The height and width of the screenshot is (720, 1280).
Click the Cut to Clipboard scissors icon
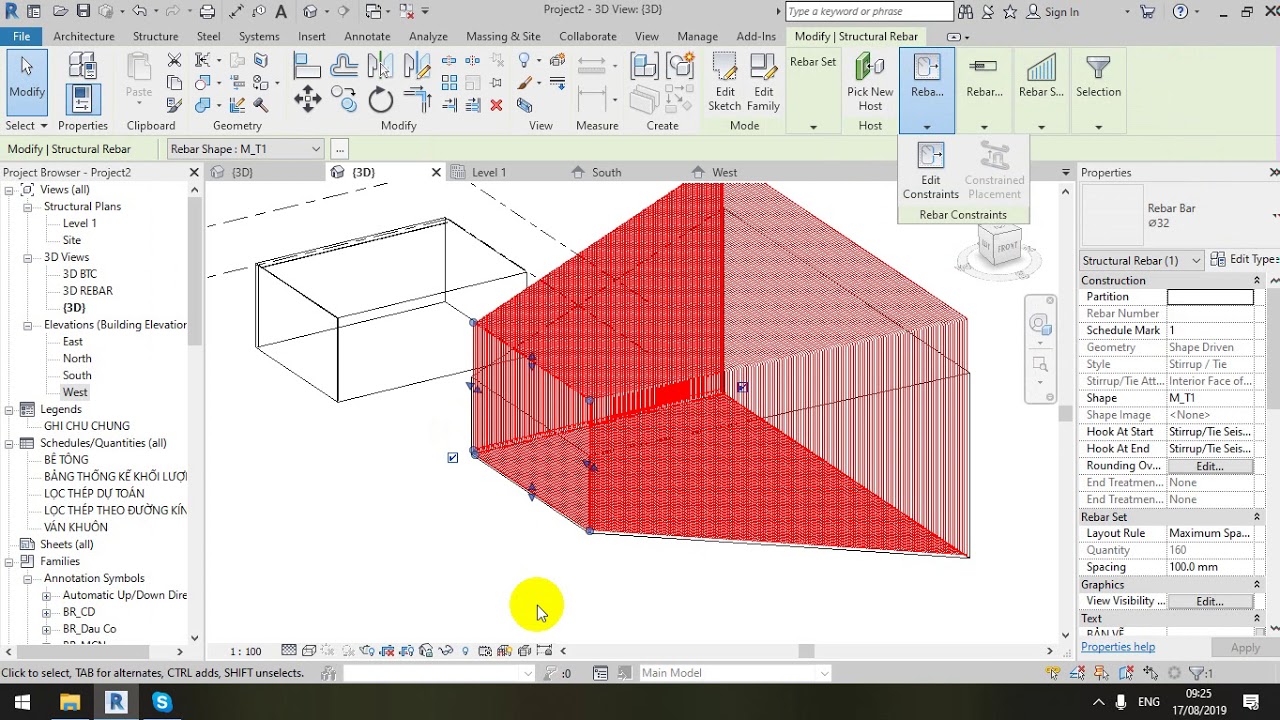tap(174, 61)
